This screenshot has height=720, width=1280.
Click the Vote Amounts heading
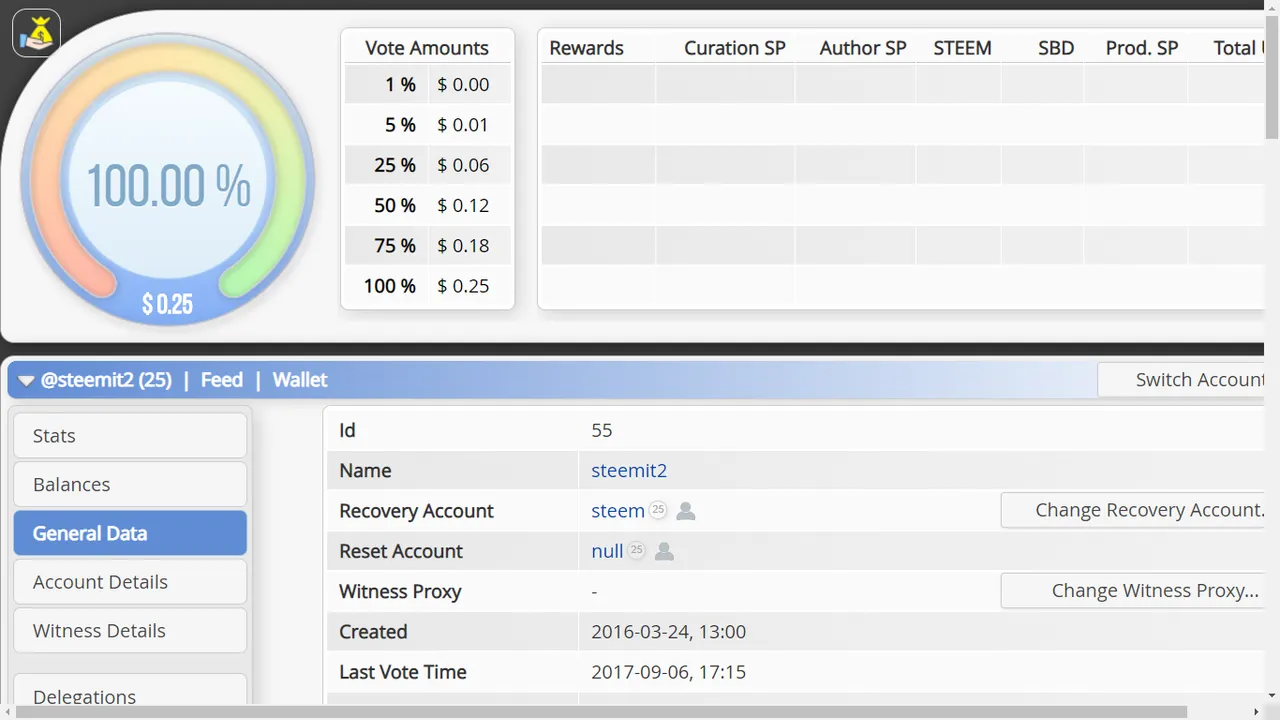[427, 48]
